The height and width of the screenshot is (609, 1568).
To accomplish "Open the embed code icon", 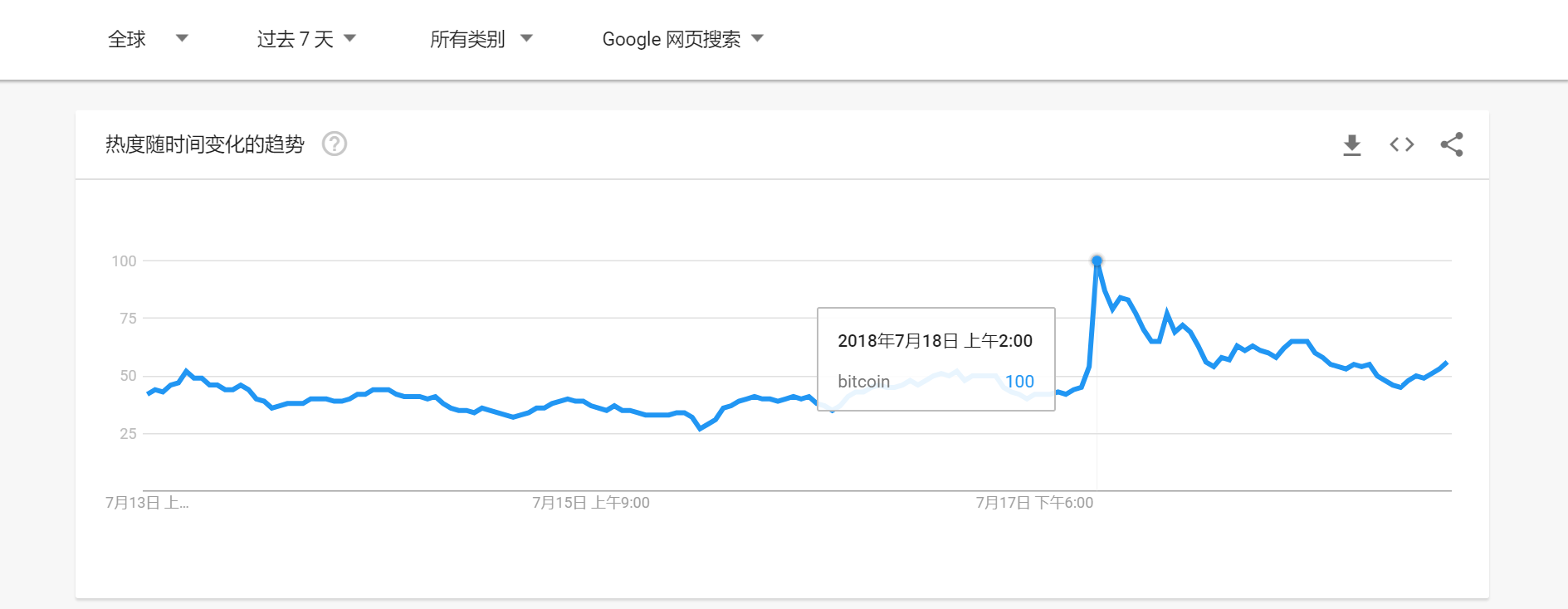I will pos(1402,144).
